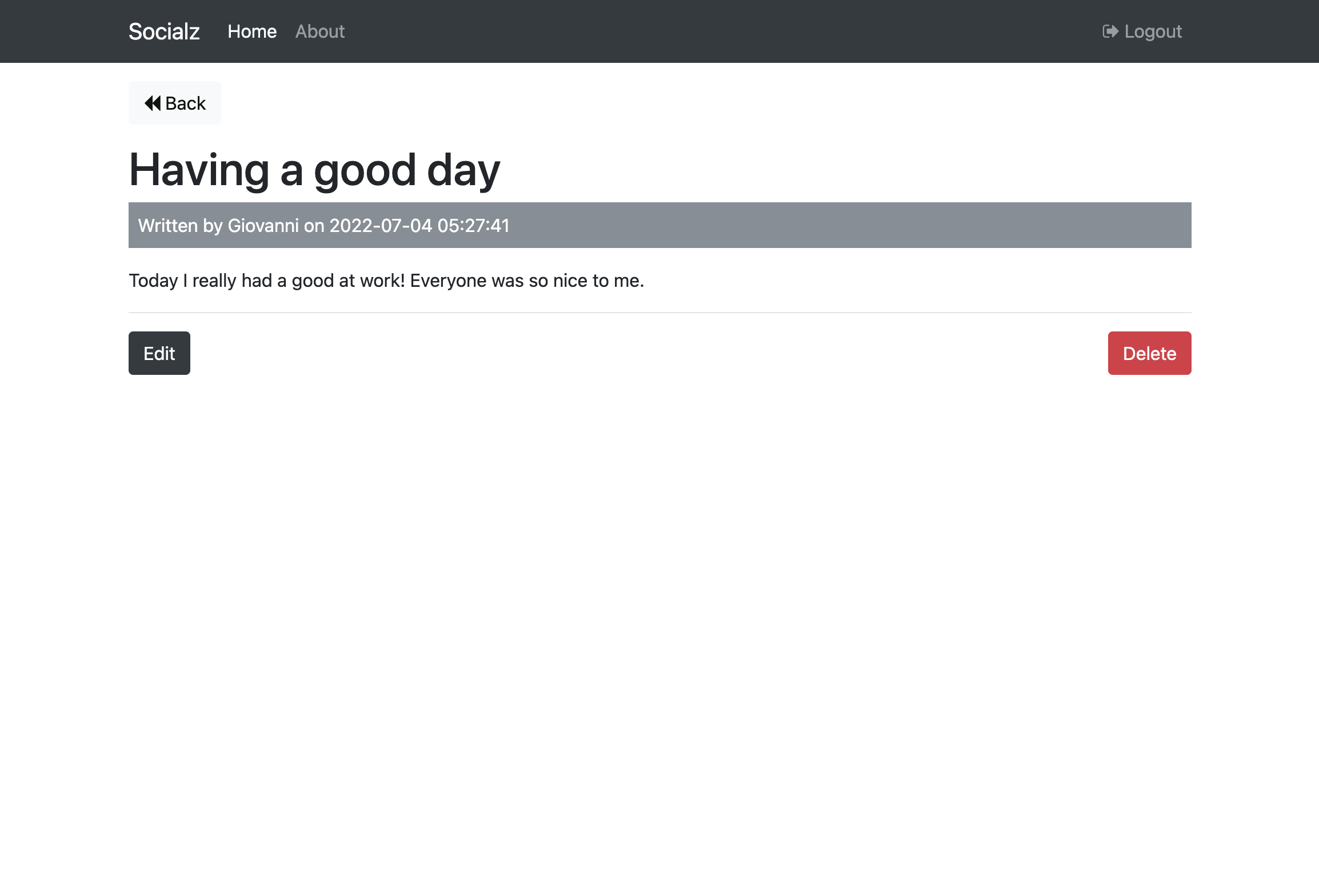Click the double-arrow rewind icon on Back
1319x896 pixels.
[153, 103]
